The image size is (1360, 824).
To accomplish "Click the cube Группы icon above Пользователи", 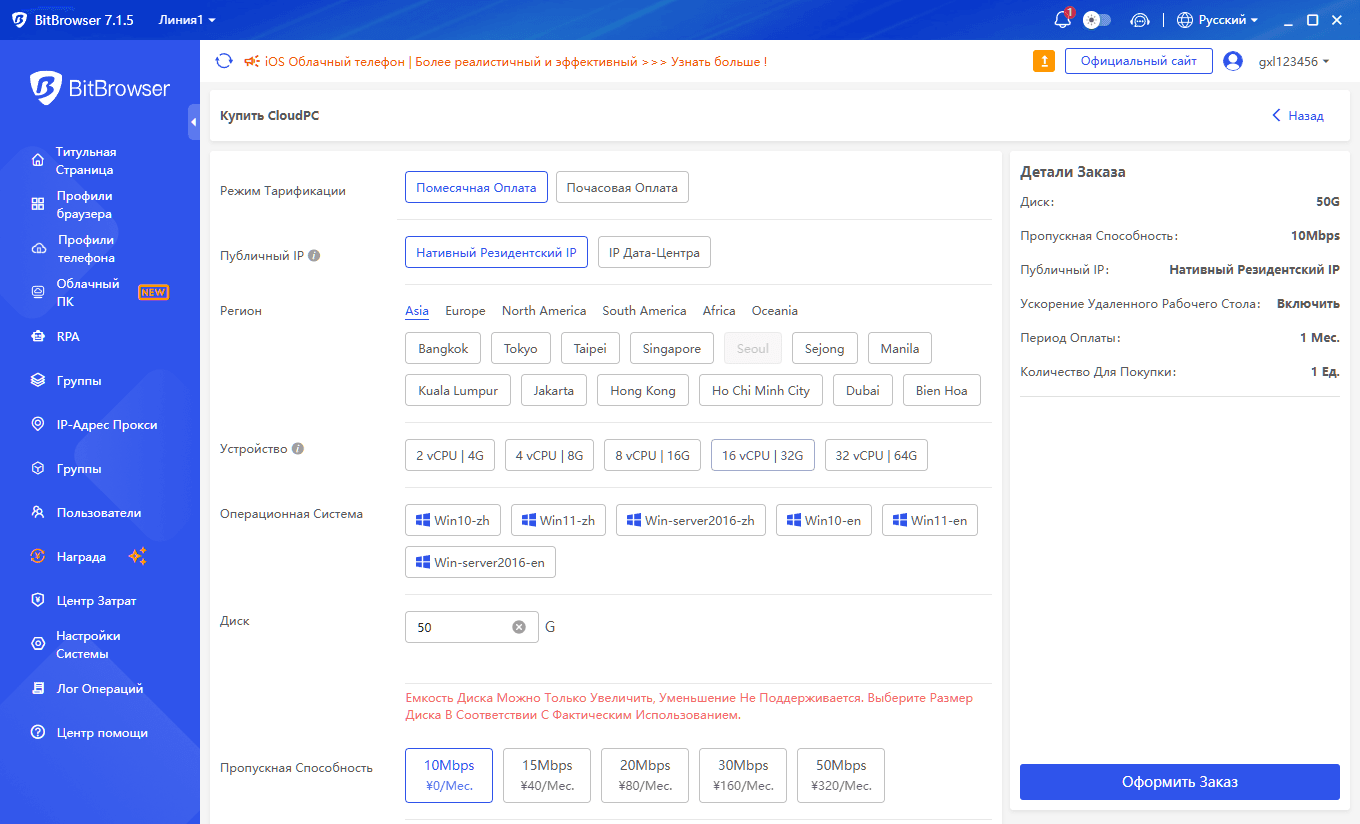I will point(38,469).
